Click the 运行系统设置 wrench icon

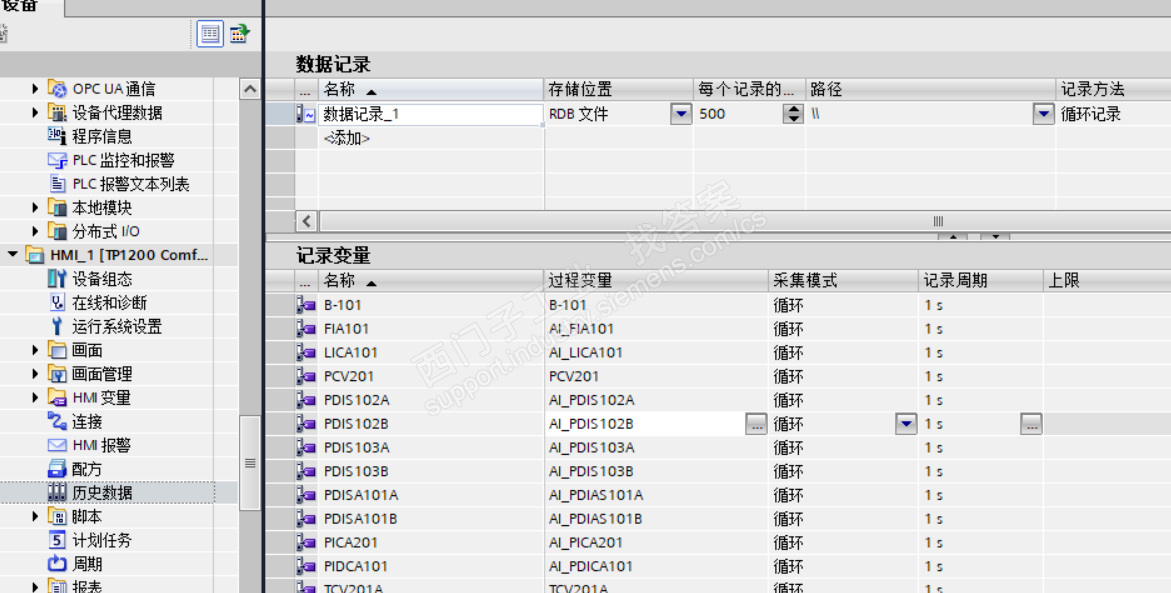click(x=57, y=326)
